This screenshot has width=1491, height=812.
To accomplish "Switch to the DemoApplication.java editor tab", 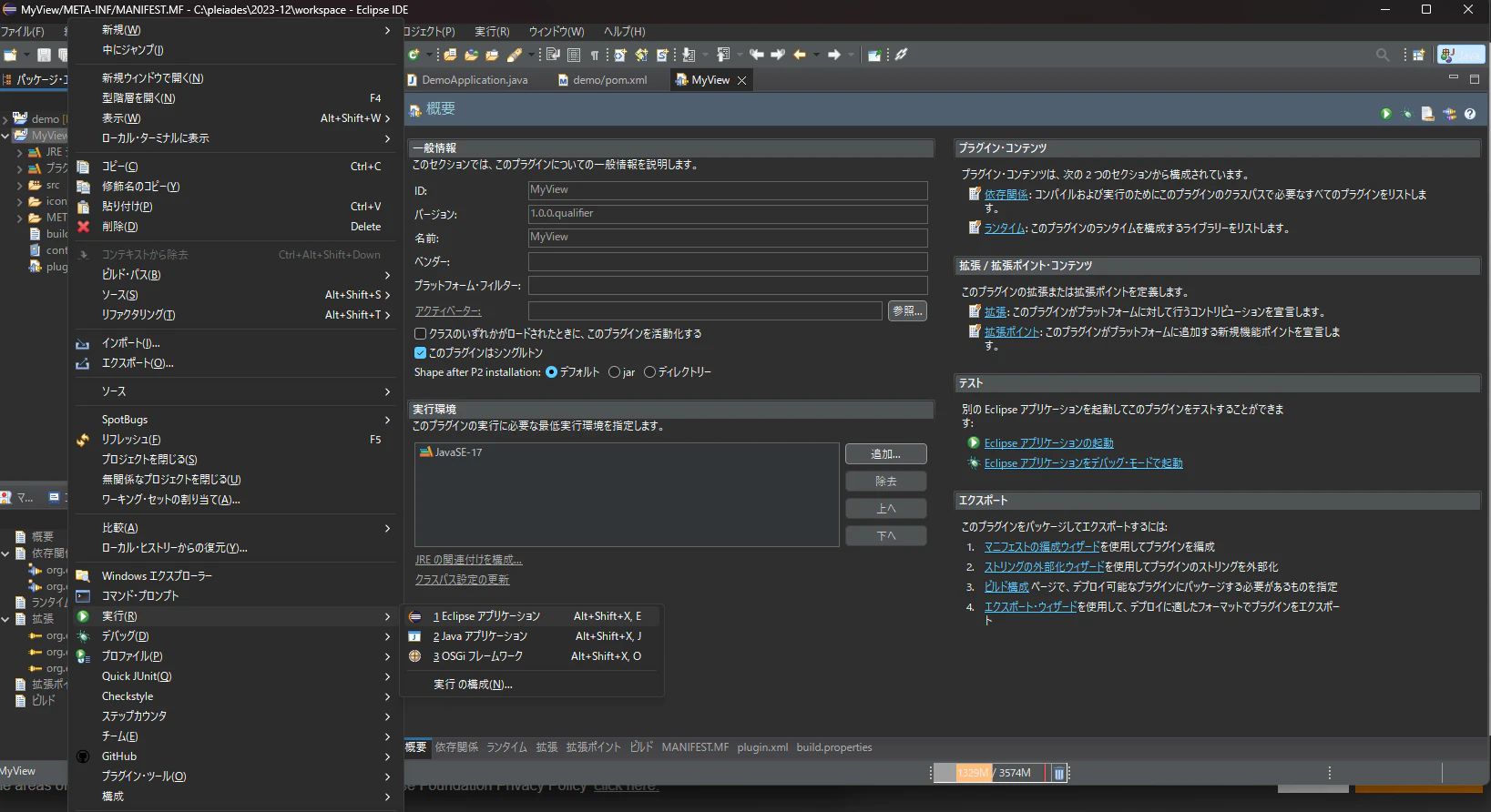I will tap(468, 80).
